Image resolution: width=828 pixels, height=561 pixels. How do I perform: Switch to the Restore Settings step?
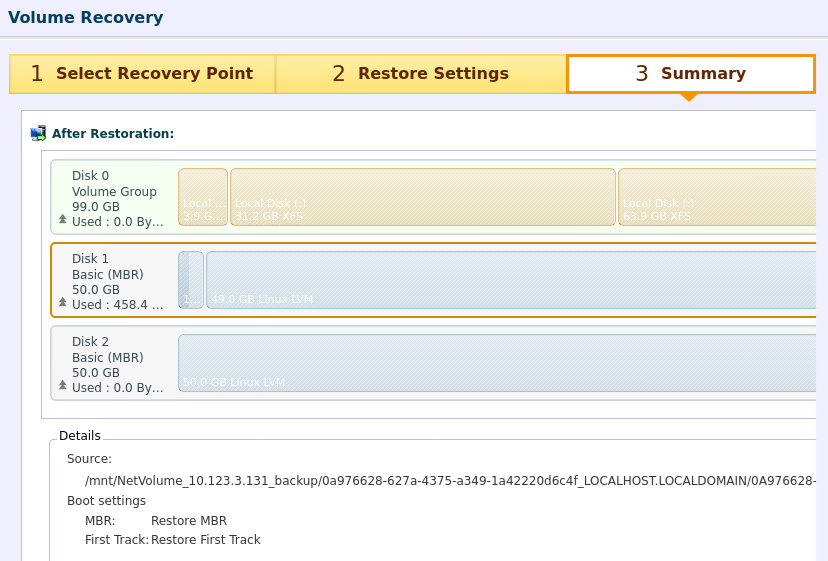[x=420, y=74]
